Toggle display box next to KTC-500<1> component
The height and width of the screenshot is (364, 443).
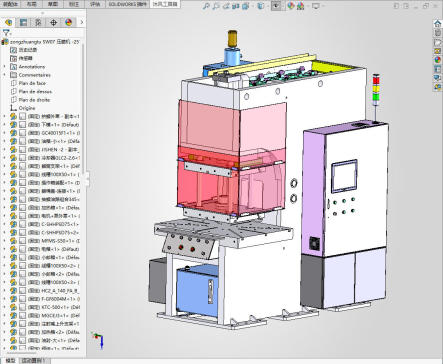click(23, 307)
